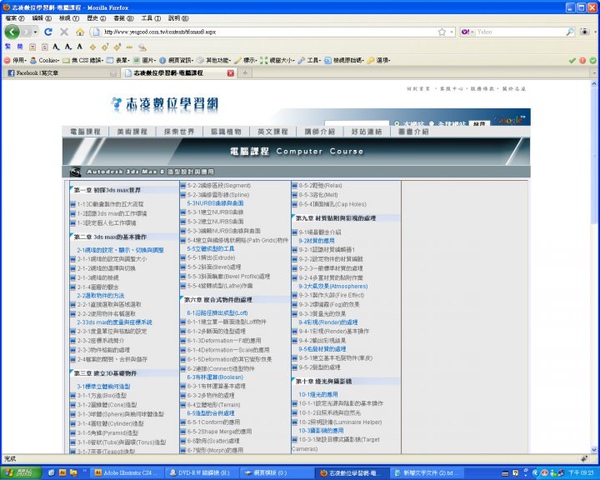
Task: Open the 英文課程 site navigation tab
Action: [272, 132]
